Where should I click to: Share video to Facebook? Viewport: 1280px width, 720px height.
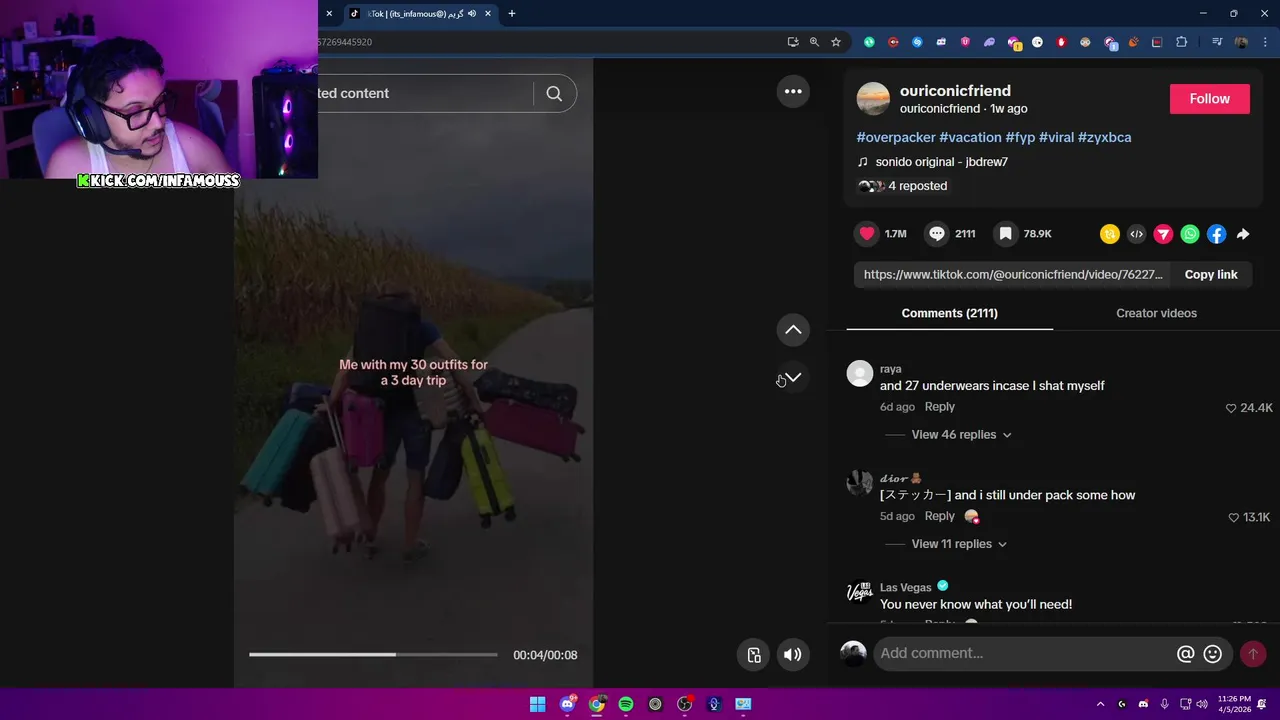(x=1216, y=234)
